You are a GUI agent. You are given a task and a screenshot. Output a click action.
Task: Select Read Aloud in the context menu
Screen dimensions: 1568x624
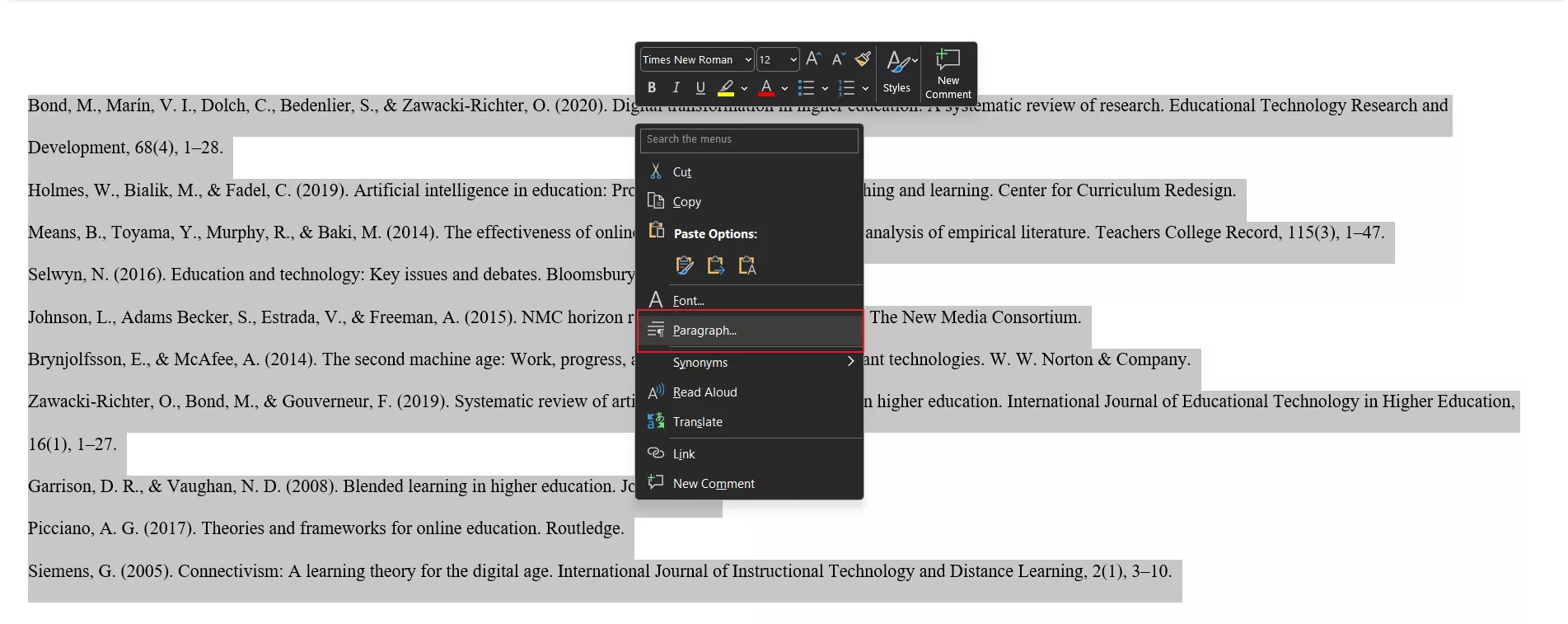point(750,392)
